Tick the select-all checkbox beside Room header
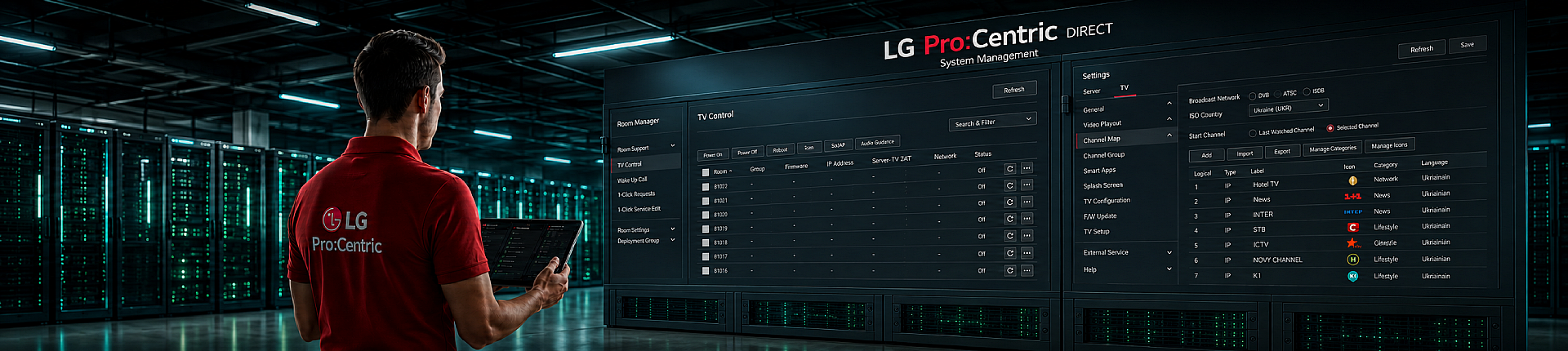 tap(706, 172)
